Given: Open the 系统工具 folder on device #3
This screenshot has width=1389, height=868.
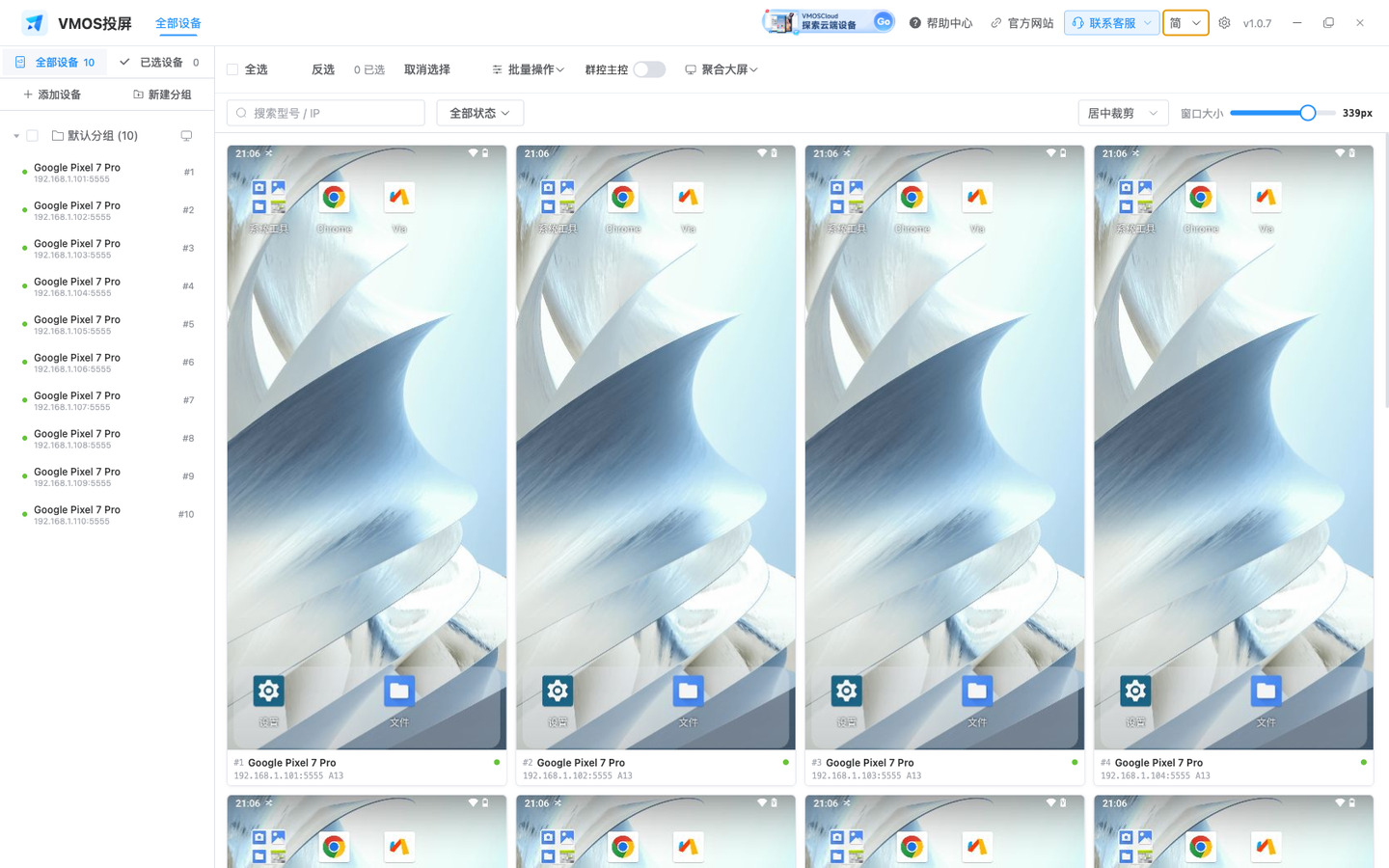Looking at the screenshot, I should click(x=847, y=198).
